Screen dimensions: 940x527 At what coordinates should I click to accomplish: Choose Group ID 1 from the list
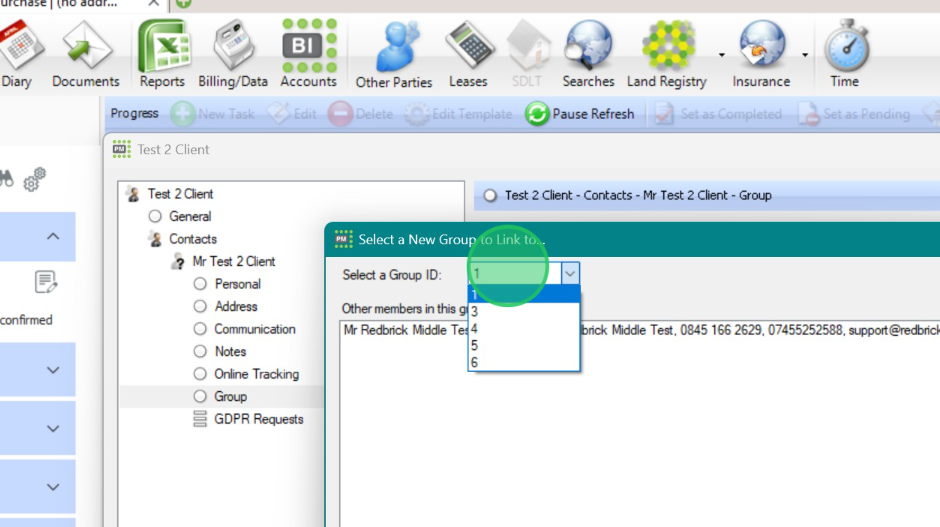pos(524,294)
